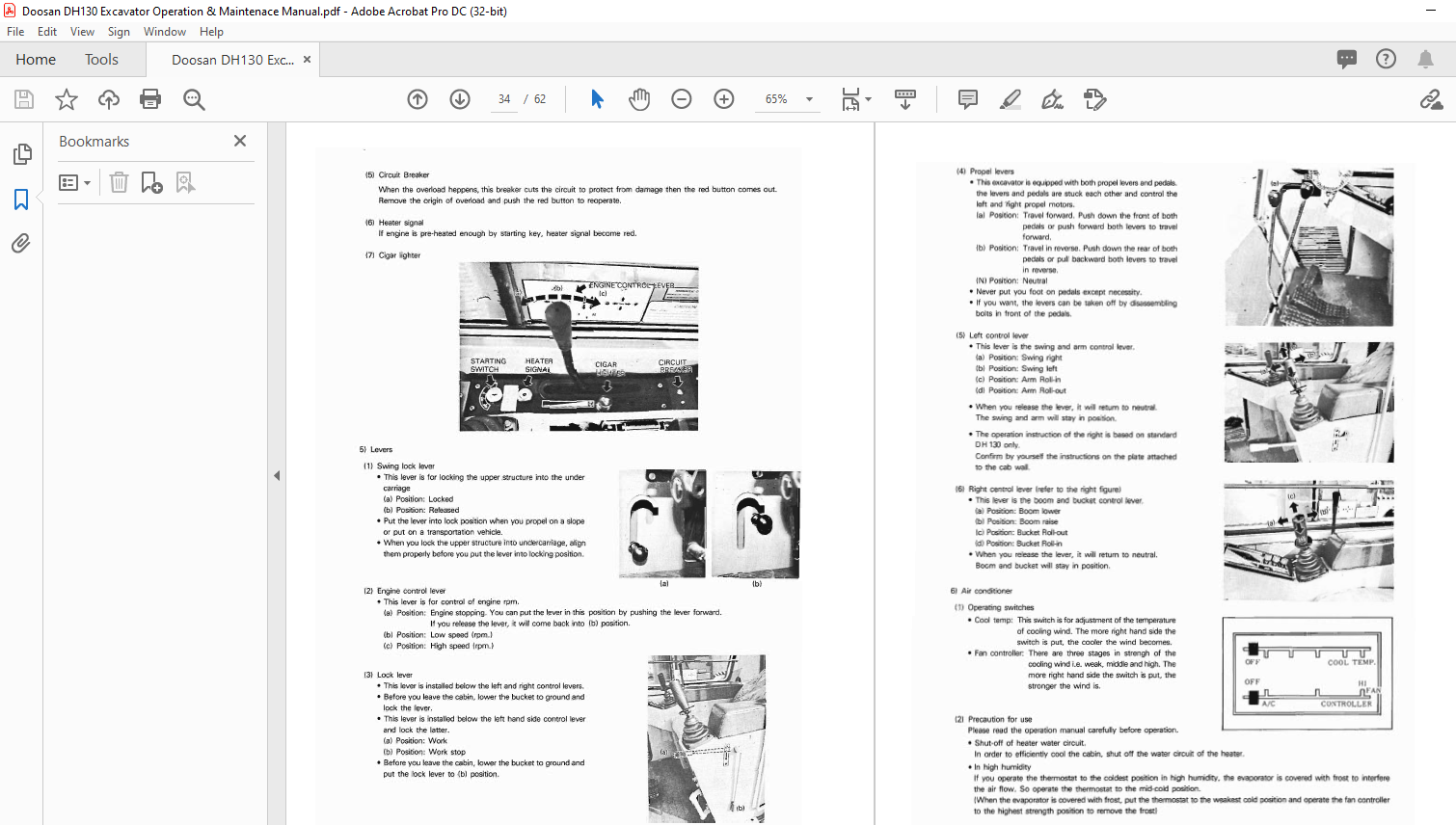Image resolution: width=1456 pixels, height=825 pixels.
Task: Open the Help menu
Action: (x=211, y=32)
